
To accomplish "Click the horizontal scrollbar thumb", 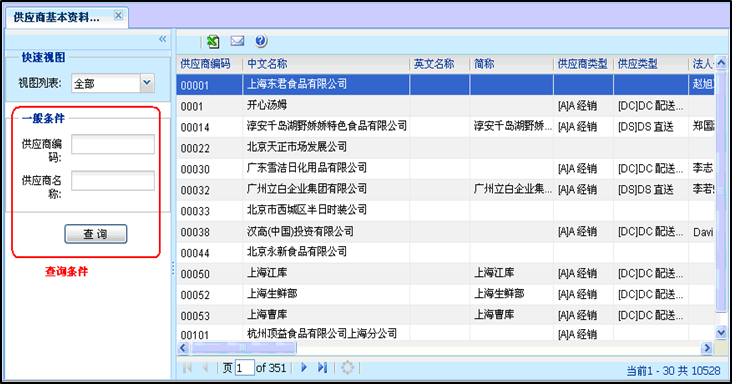I will tap(243, 348).
